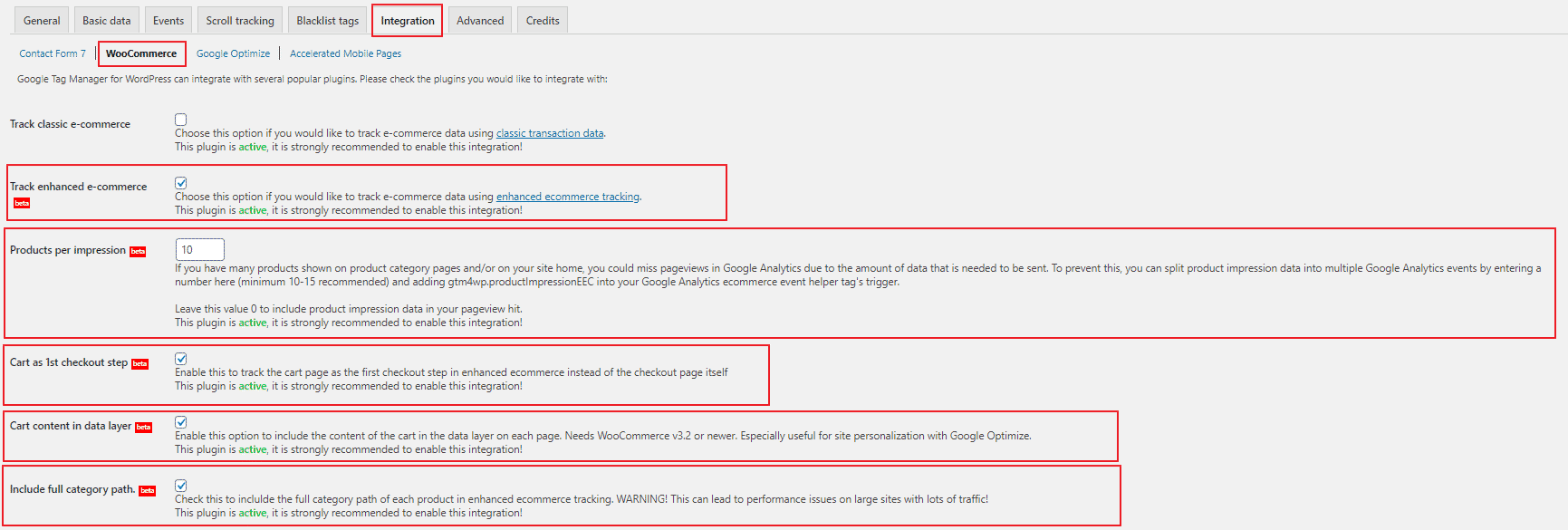Open the General tab

click(x=42, y=21)
